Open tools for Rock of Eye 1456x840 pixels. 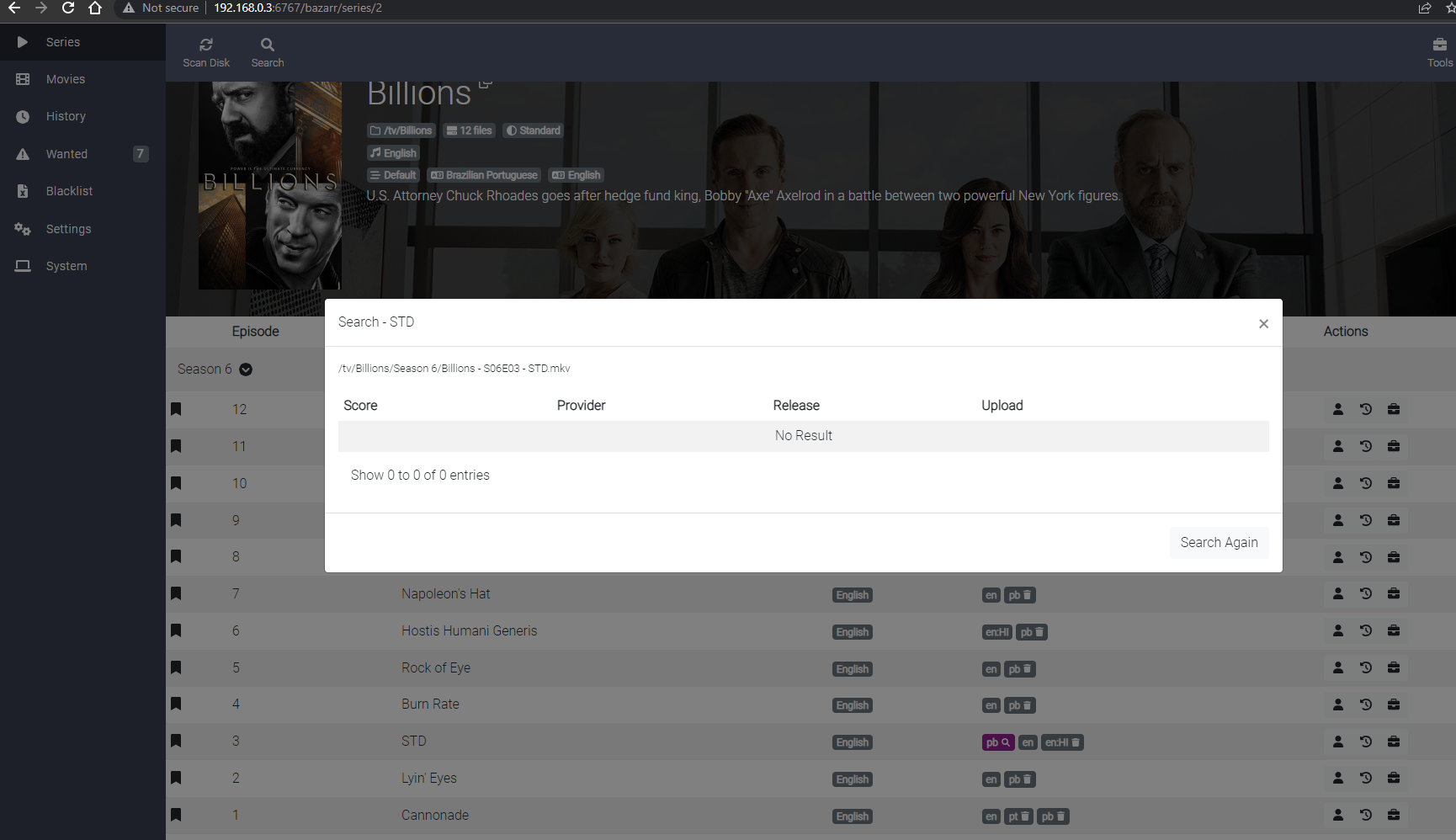(x=1394, y=667)
